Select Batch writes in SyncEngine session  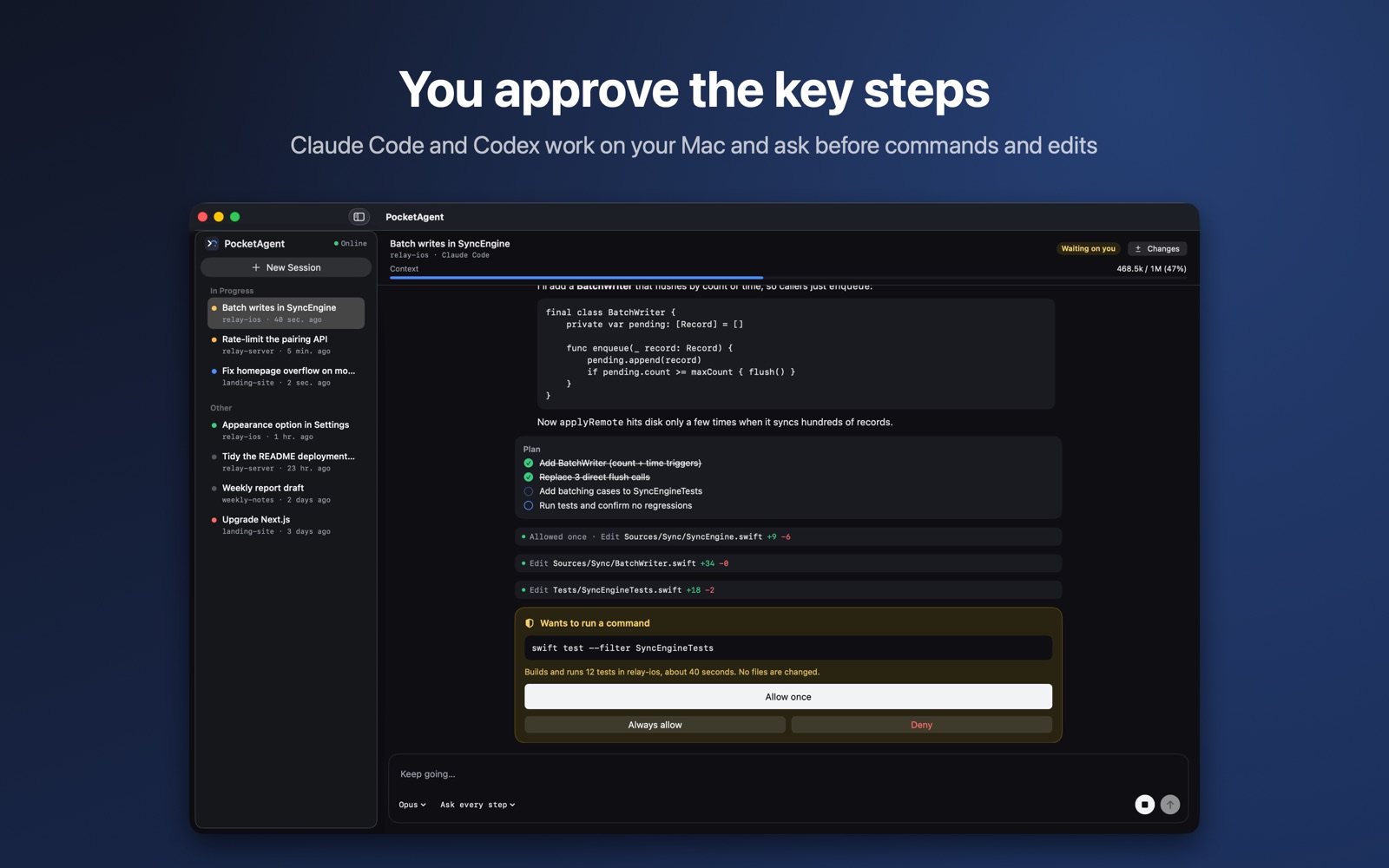[x=286, y=313]
